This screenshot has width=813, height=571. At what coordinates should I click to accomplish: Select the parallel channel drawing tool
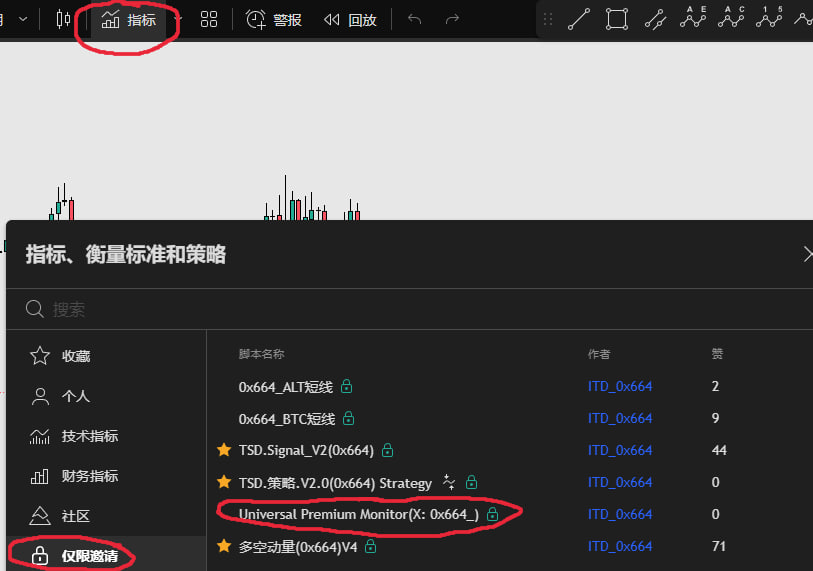655,19
